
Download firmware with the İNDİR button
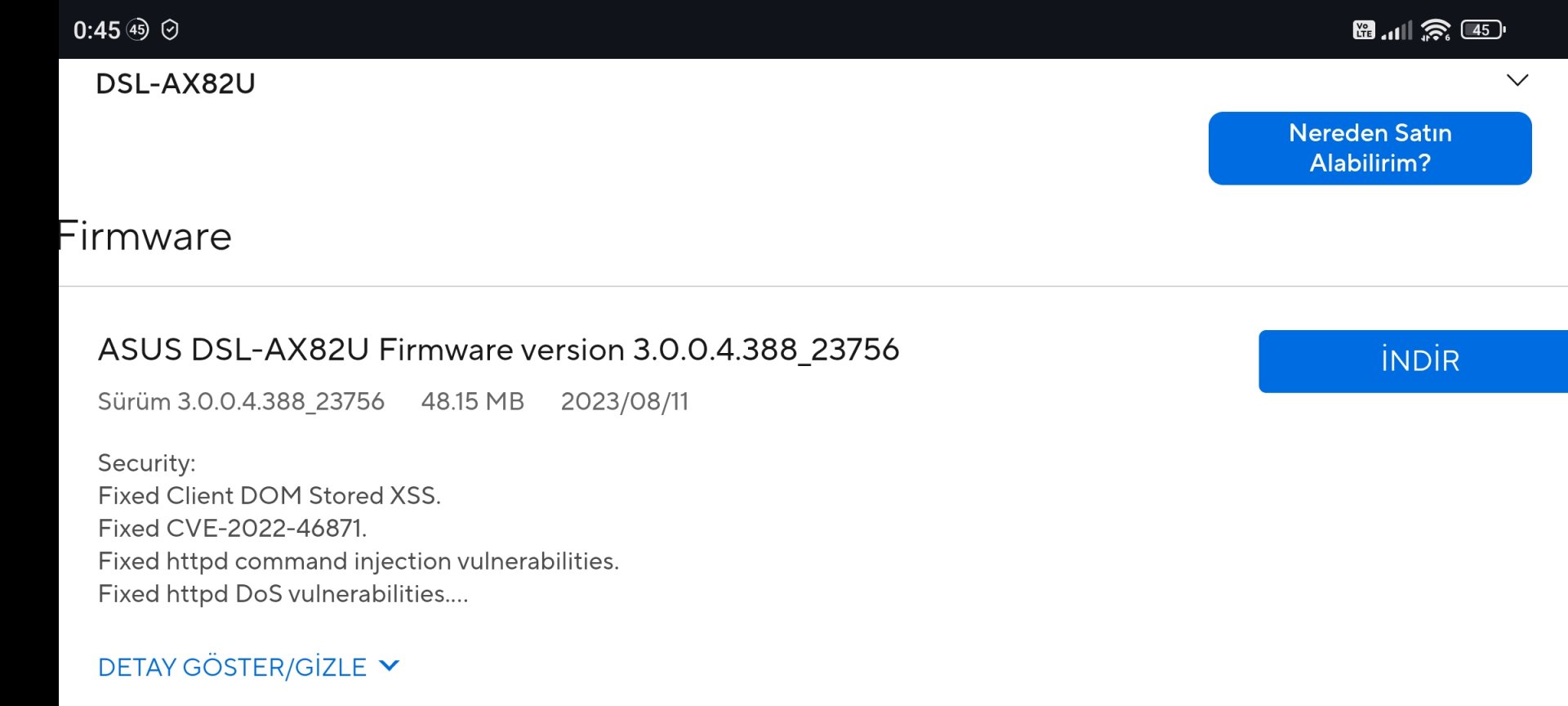[1419, 361]
